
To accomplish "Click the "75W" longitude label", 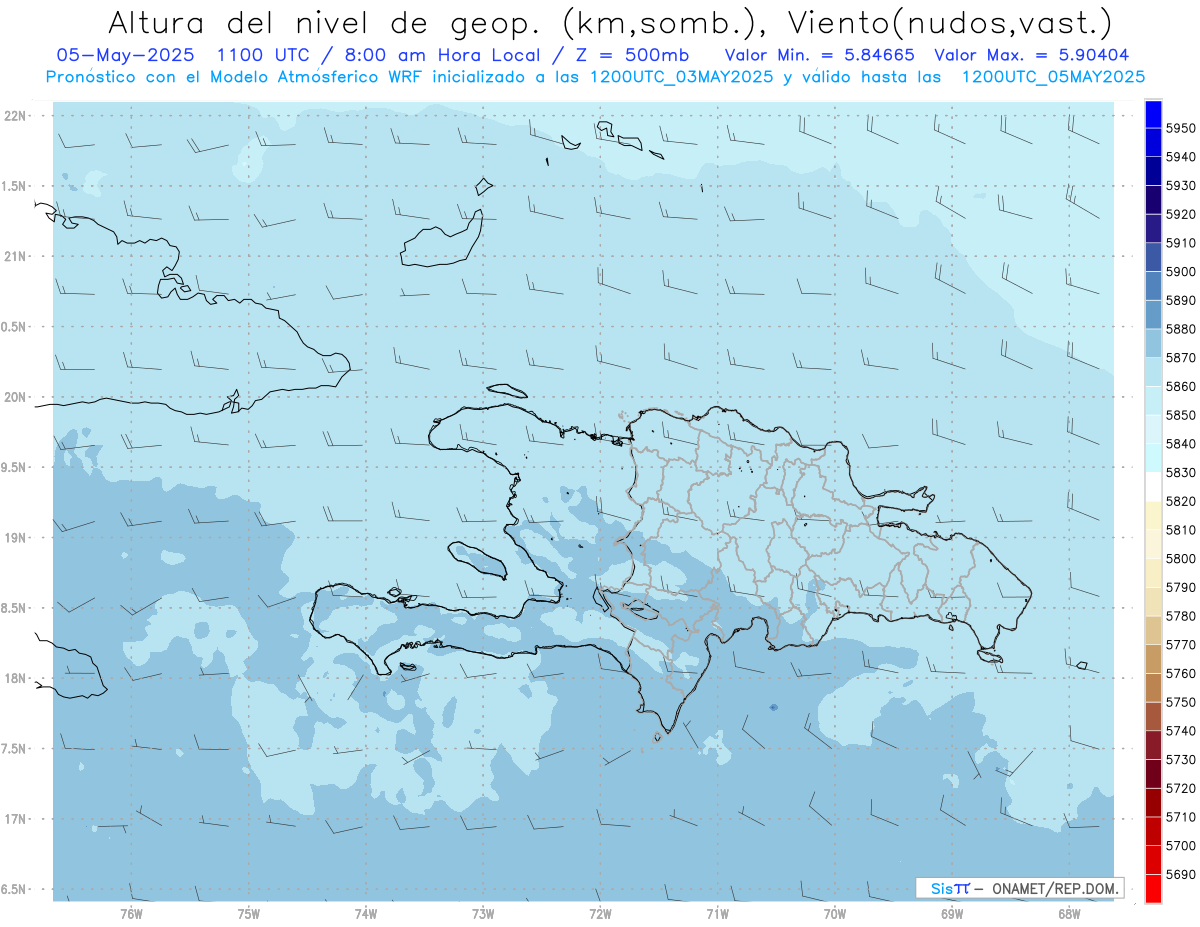I will point(249,913).
